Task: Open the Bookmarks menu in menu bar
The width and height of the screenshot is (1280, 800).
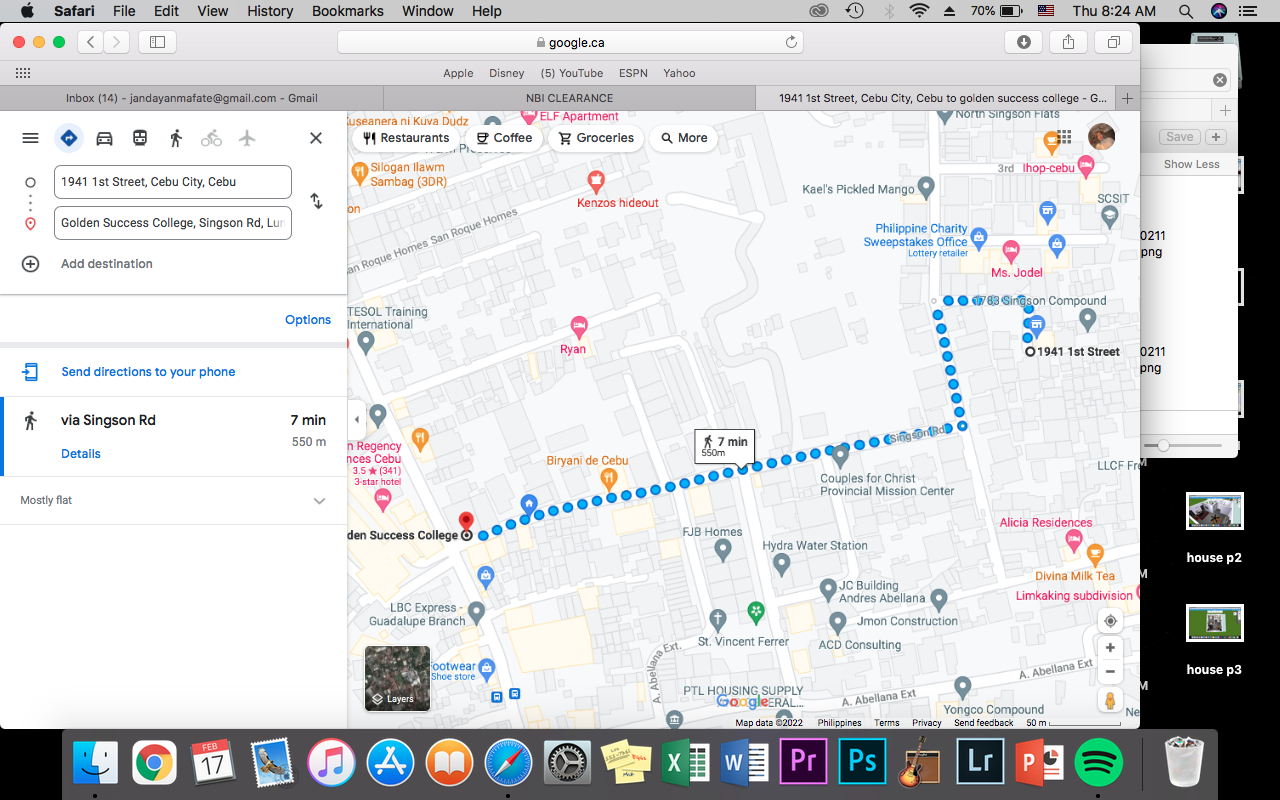Action: click(x=347, y=11)
